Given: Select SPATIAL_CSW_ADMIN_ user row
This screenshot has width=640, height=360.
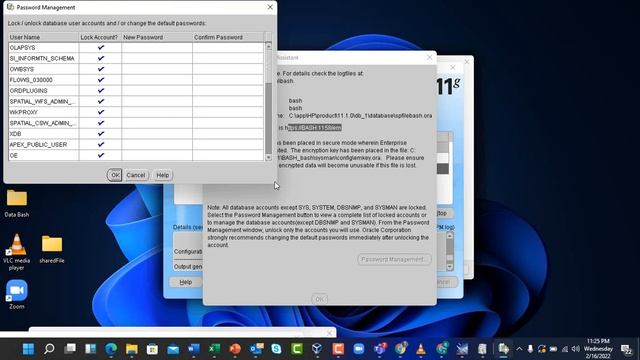Looking at the screenshot, I should click(x=43, y=123).
